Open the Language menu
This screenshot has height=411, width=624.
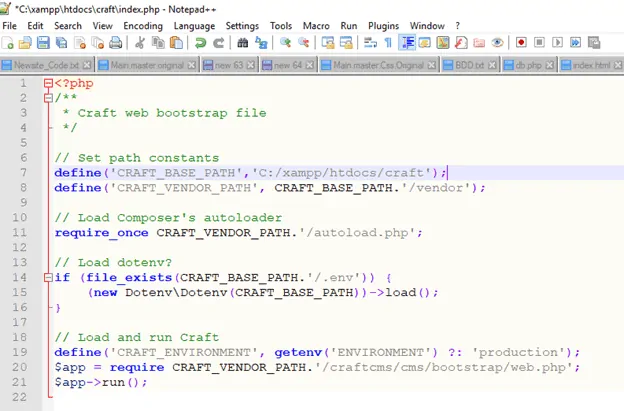tap(194, 26)
